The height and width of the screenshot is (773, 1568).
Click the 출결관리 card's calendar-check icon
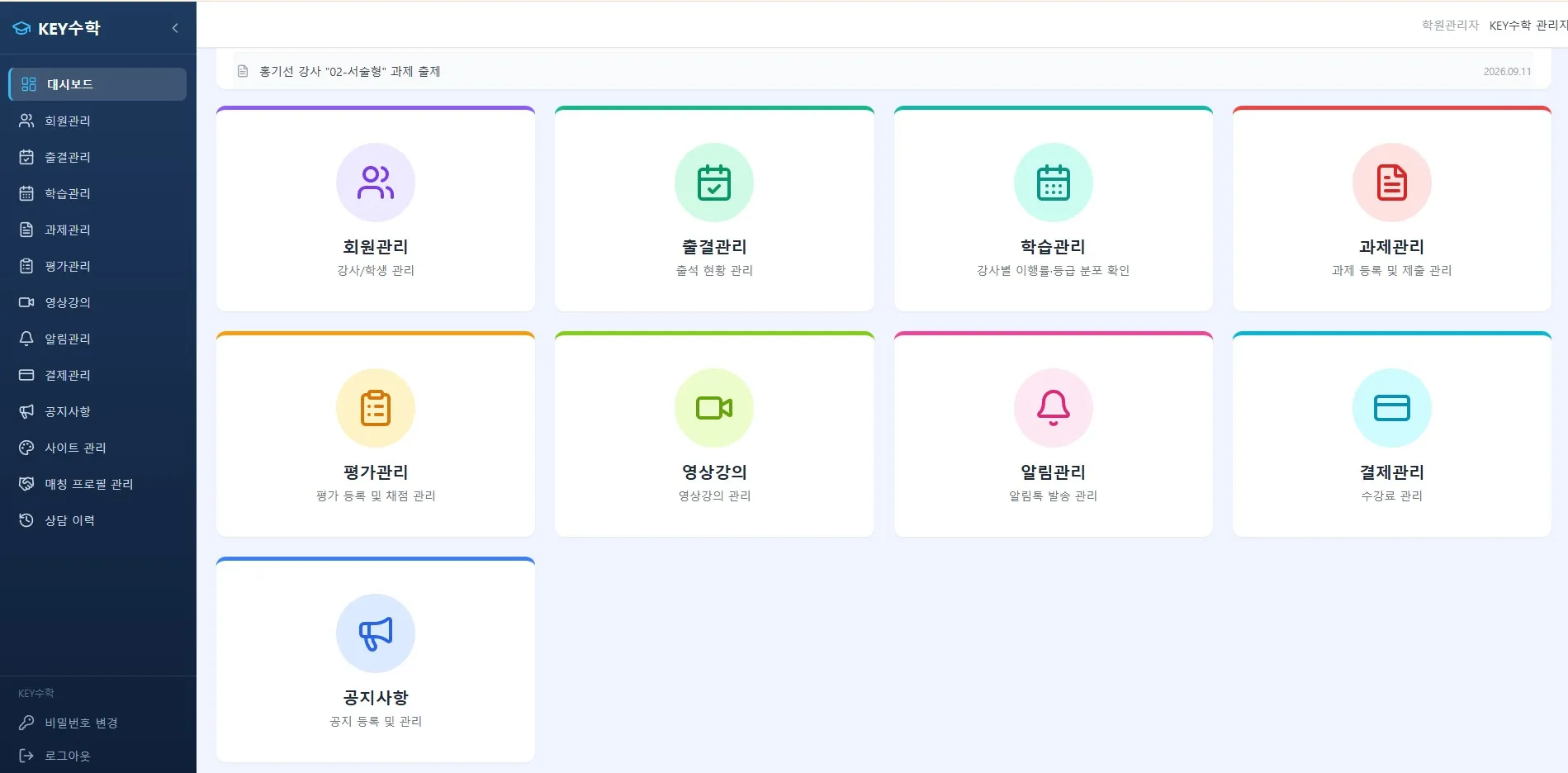714,183
